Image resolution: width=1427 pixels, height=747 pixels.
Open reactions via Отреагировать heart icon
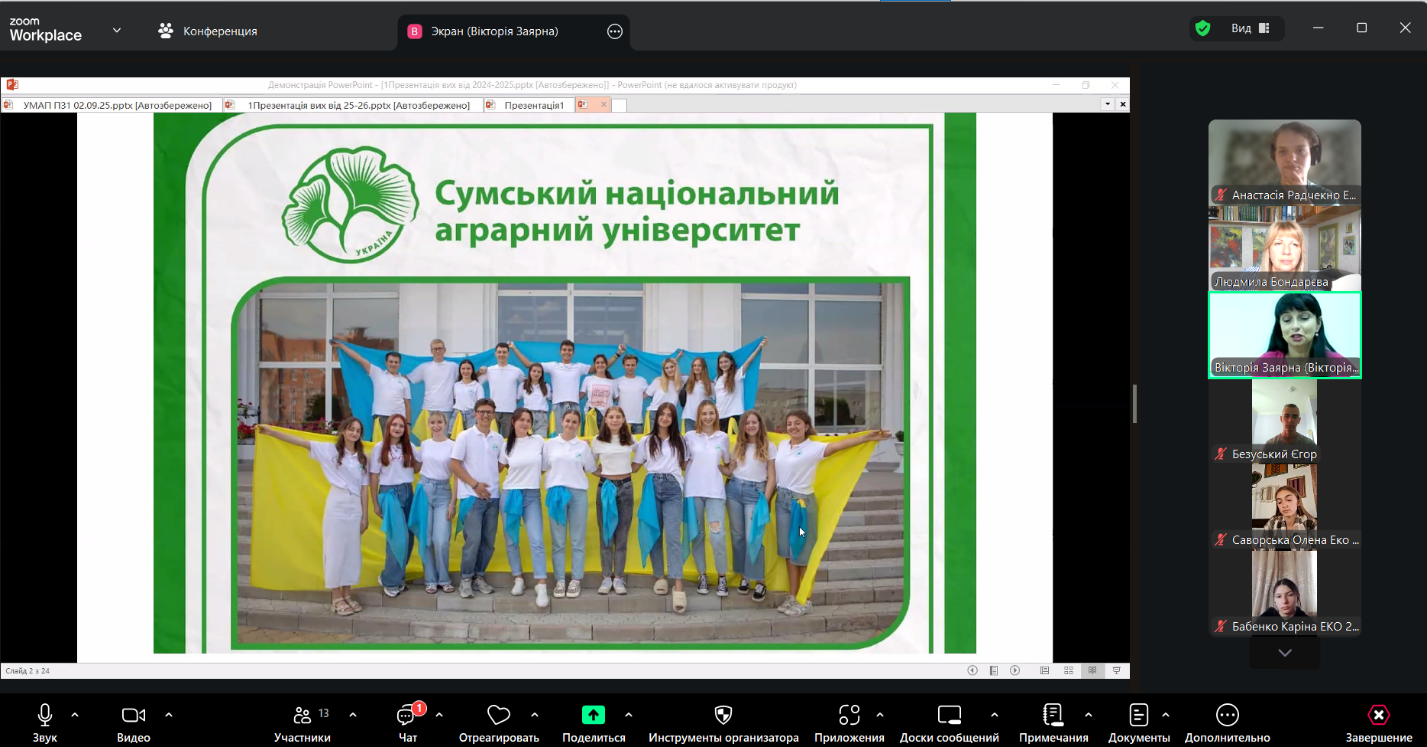point(499,715)
